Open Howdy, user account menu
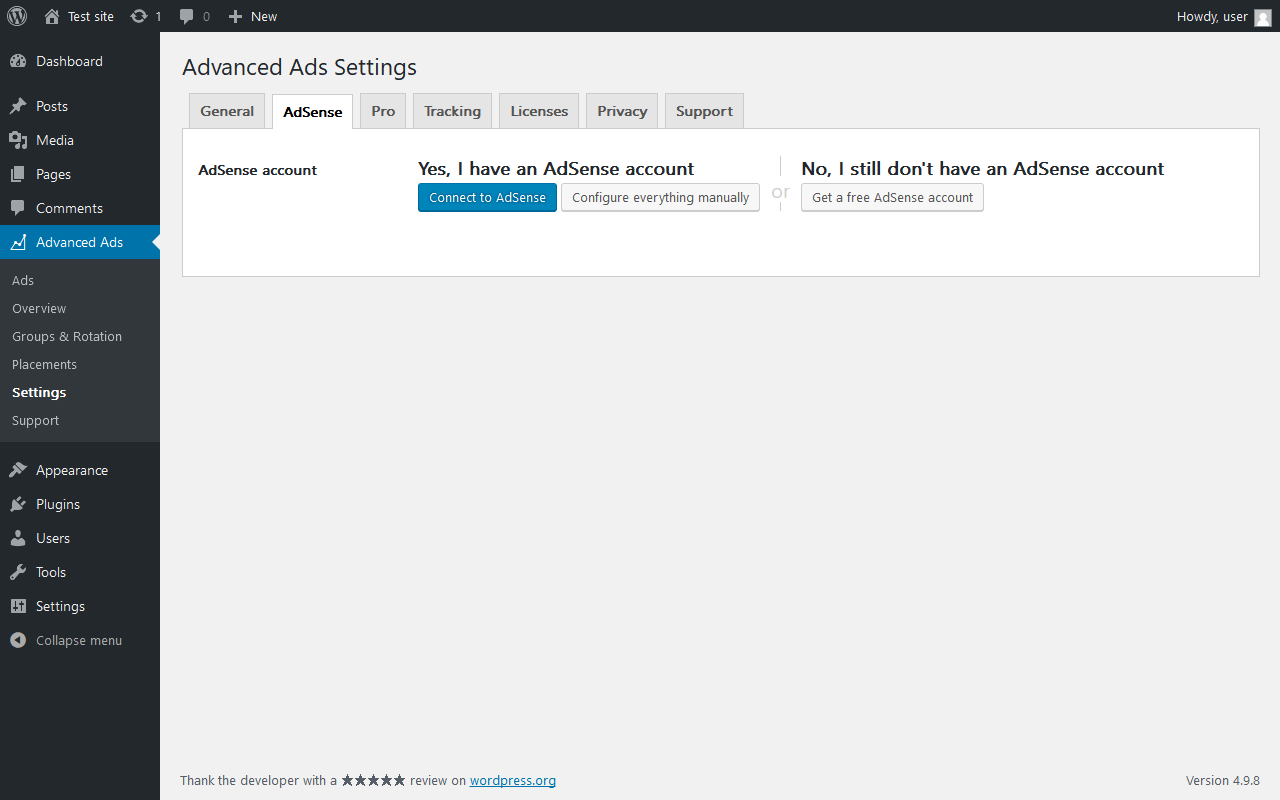Screen dimensions: 1280x800 tap(1224, 16)
